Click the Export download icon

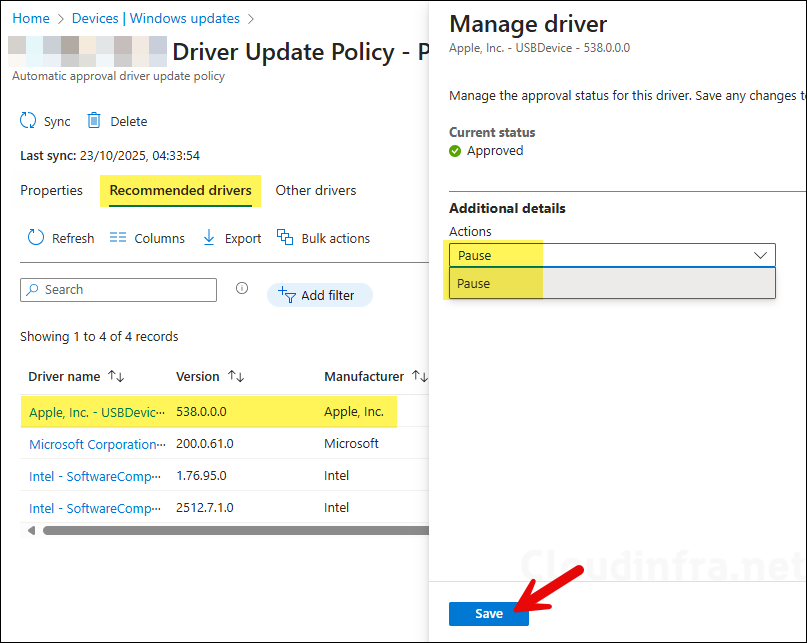[209, 238]
